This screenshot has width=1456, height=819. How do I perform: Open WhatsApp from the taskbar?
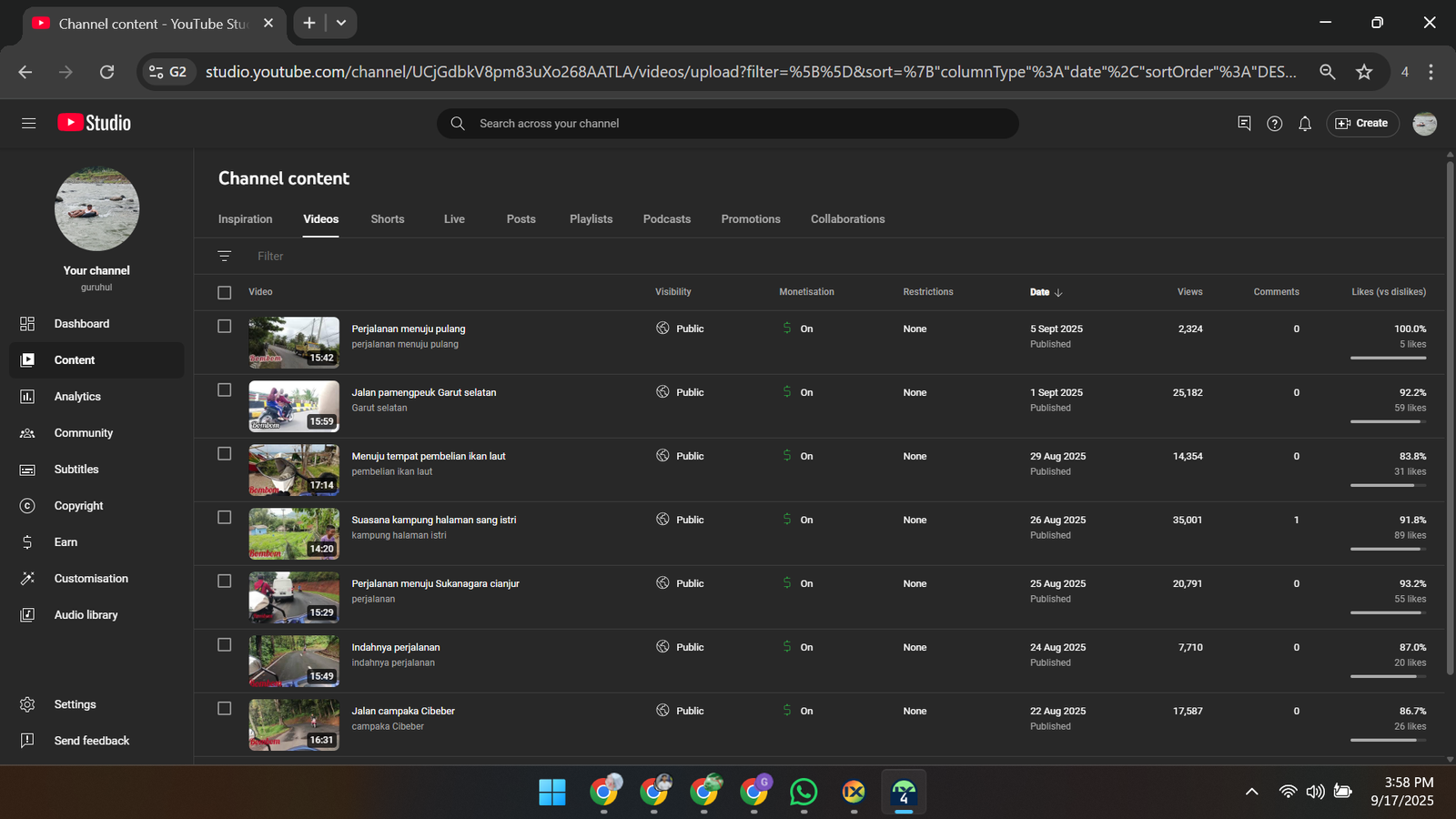[x=804, y=793]
